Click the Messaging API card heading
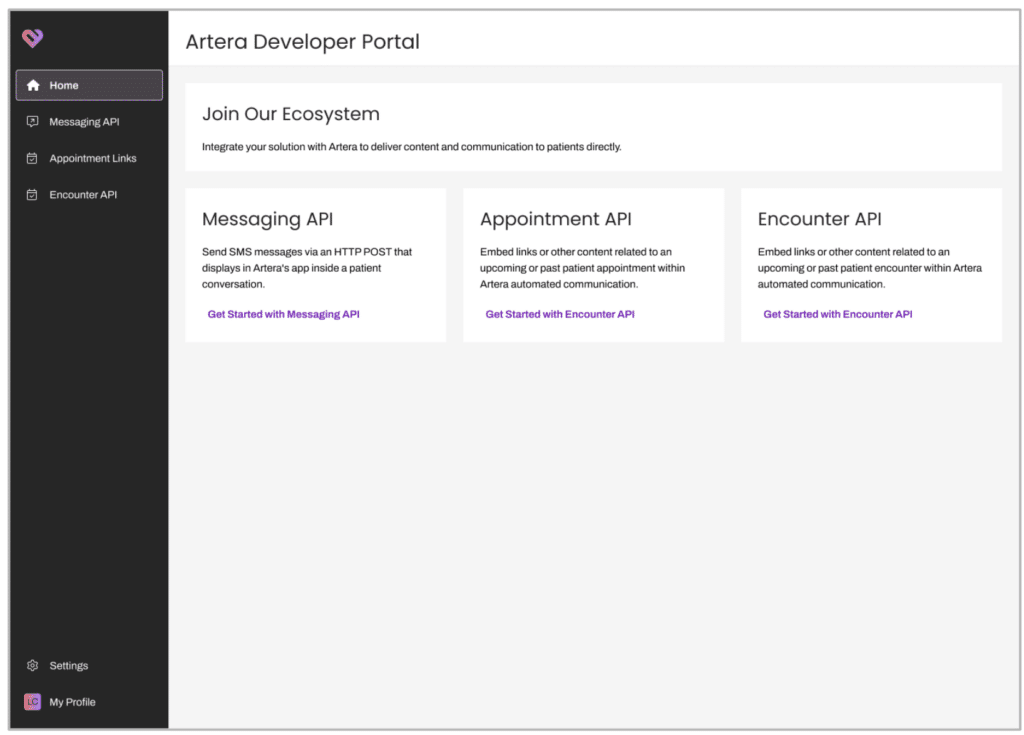 point(267,219)
